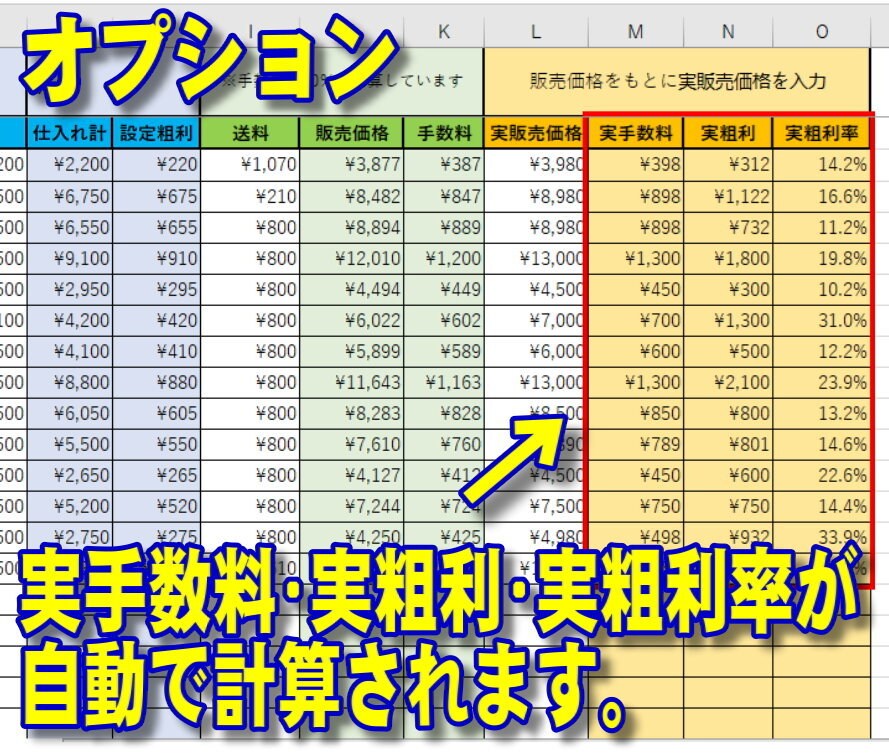Select column N header
The height and width of the screenshot is (754, 889).
728,32
